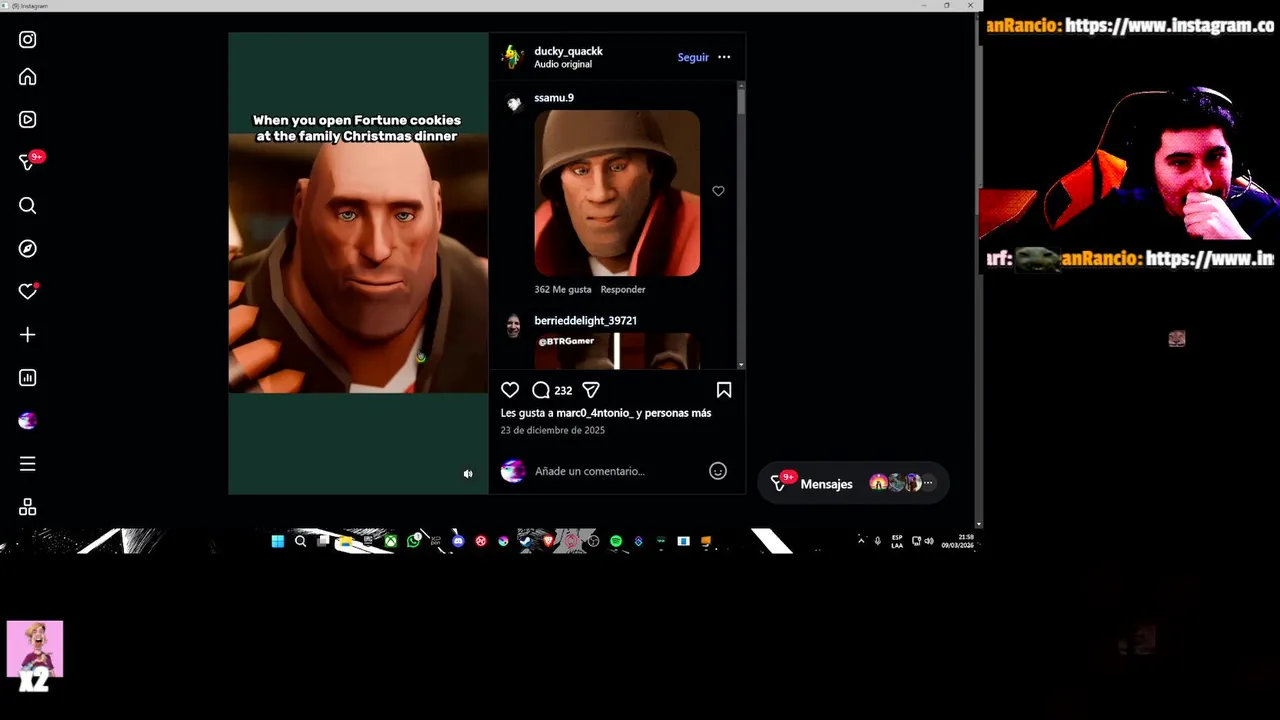Open Notifications heart in sidebar
Image resolution: width=1280 pixels, height=720 pixels.
(28, 291)
